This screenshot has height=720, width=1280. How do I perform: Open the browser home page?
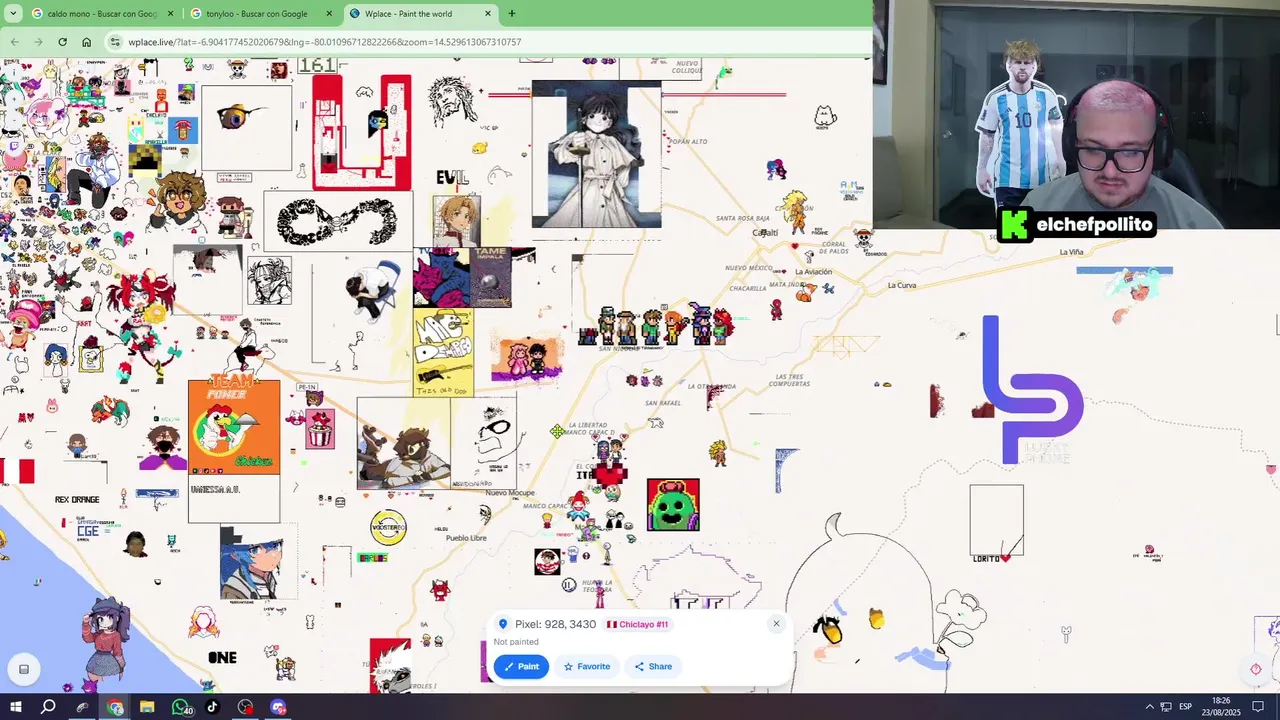[x=86, y=42]
